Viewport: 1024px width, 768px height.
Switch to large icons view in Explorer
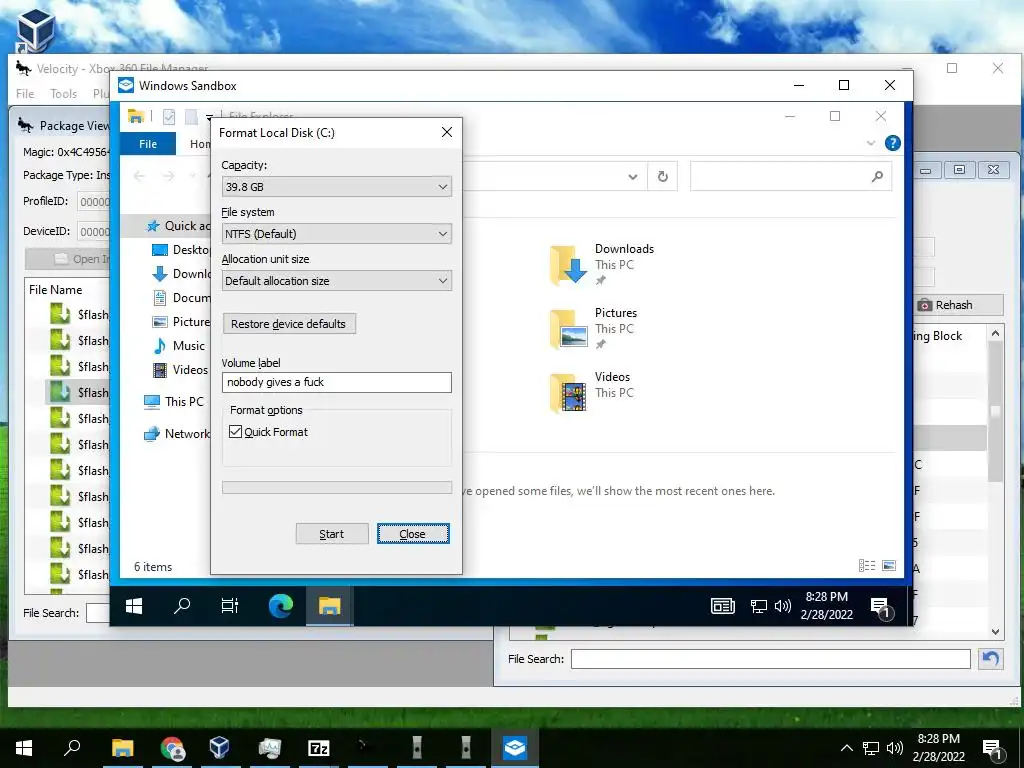click(x=889, y=566)
